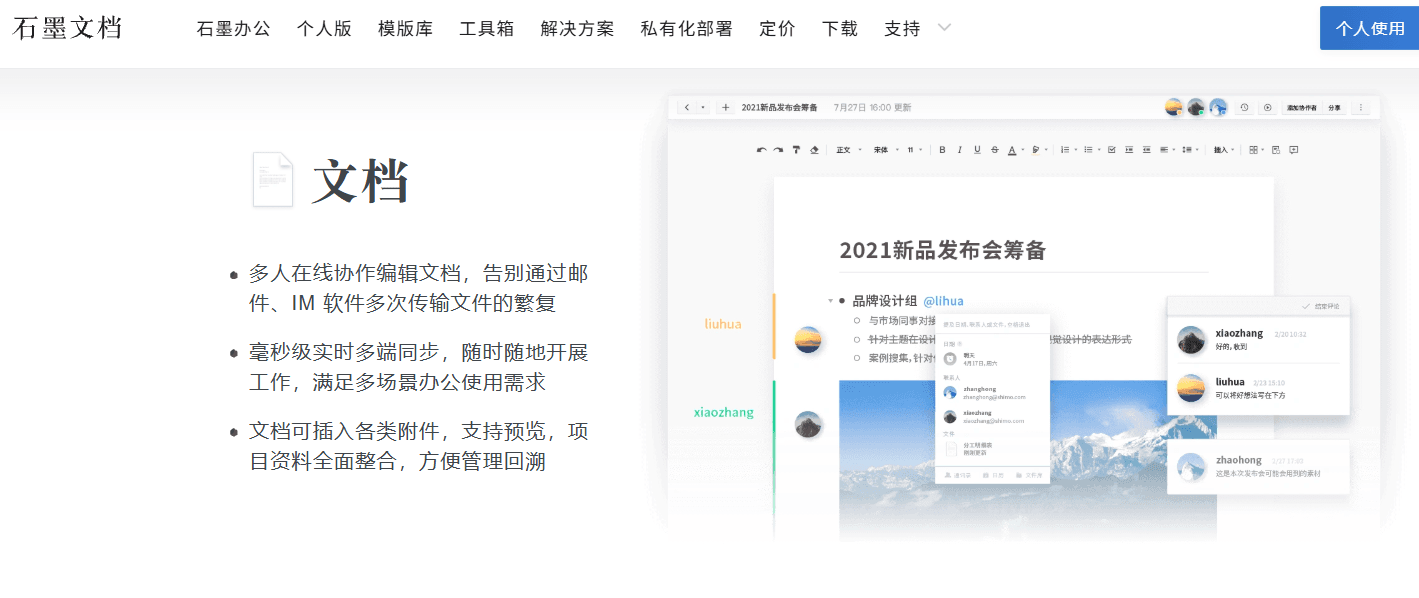Open the line spacing options
Image resolution: width=1419 pixels, height=598 pixels.
tap(1187, 150)
